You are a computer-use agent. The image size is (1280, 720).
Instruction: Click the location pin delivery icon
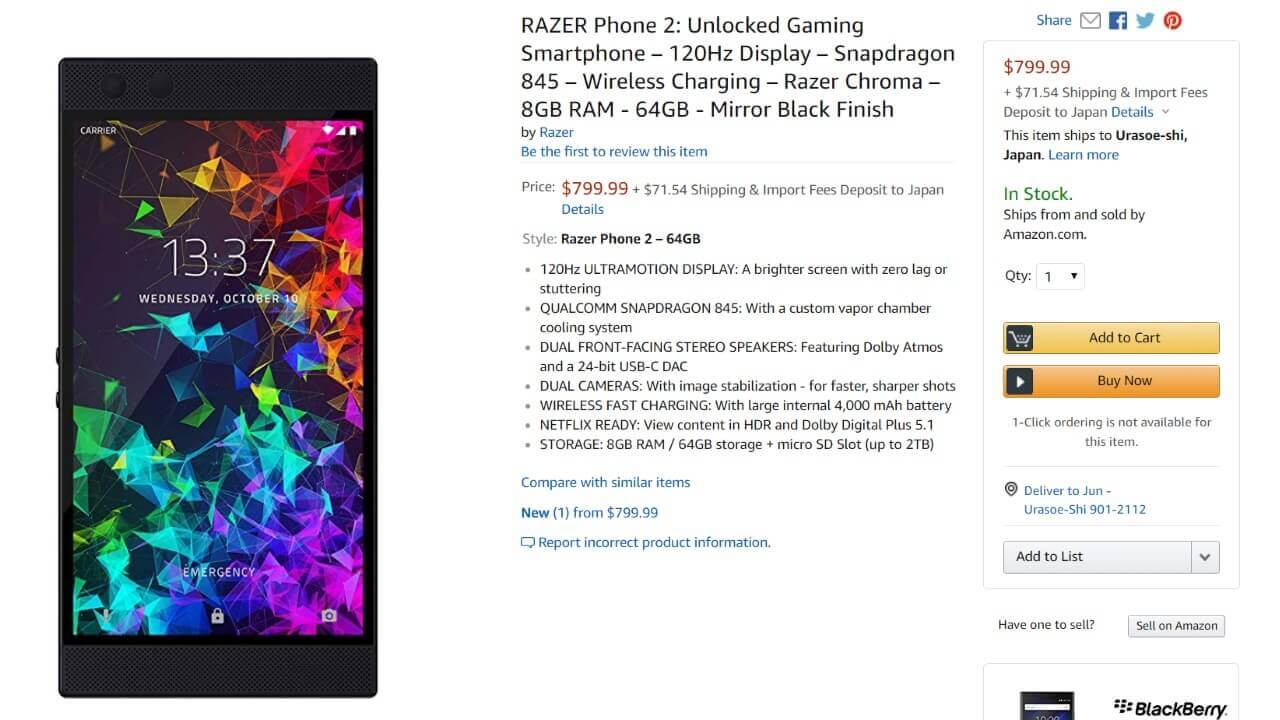coord(1011,490)
